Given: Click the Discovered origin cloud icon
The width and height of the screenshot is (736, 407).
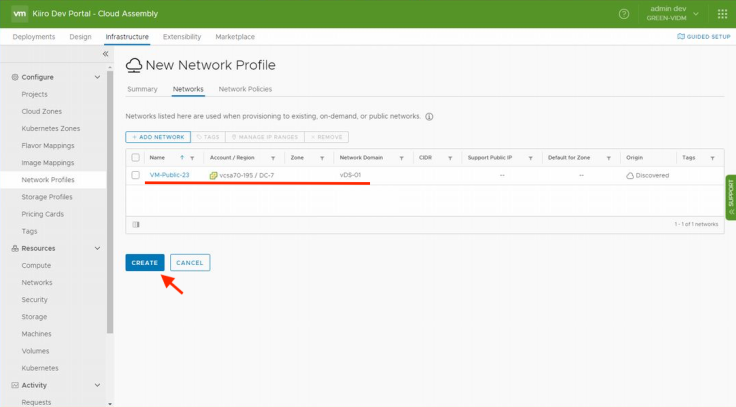Looking at the screenshot, I should coord(630,176).
